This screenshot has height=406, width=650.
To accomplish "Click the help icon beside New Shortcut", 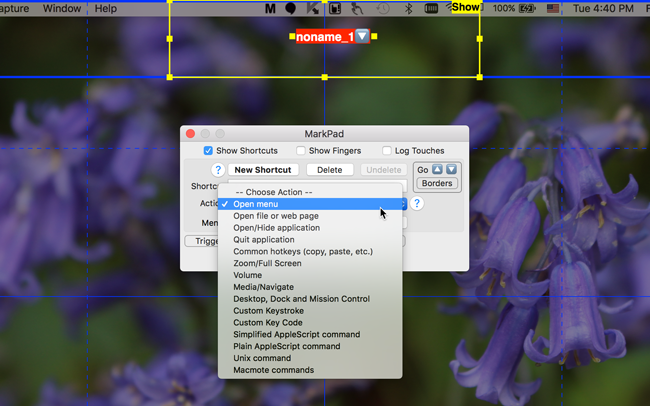I will [217, 170].
